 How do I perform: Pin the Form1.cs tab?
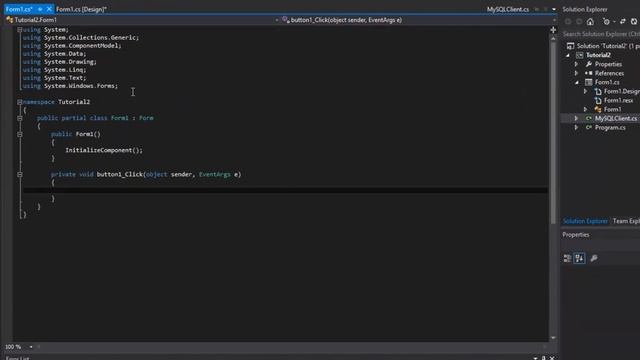40,9
